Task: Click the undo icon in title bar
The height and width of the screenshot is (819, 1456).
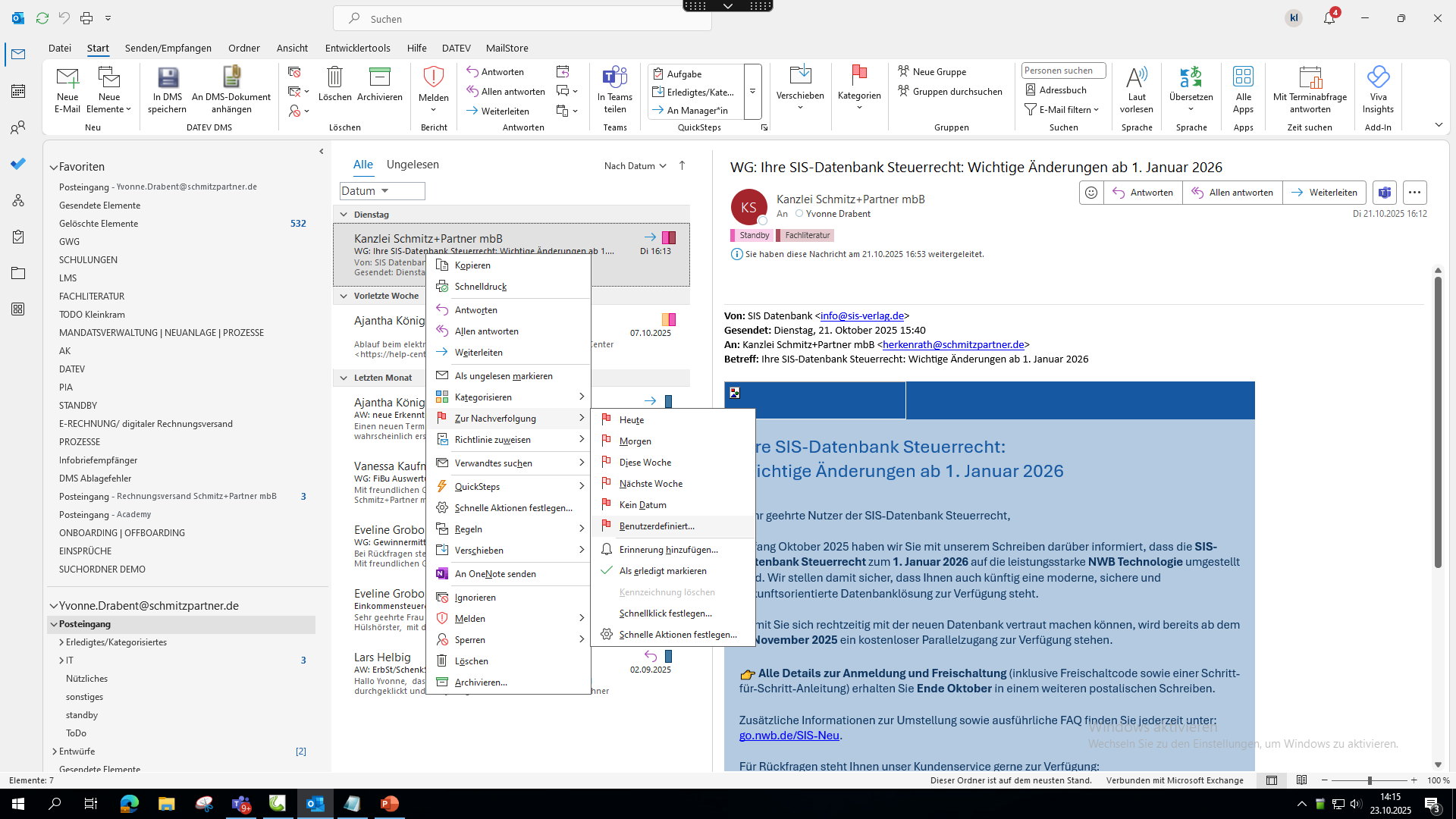Action: (x=64, y=18)
